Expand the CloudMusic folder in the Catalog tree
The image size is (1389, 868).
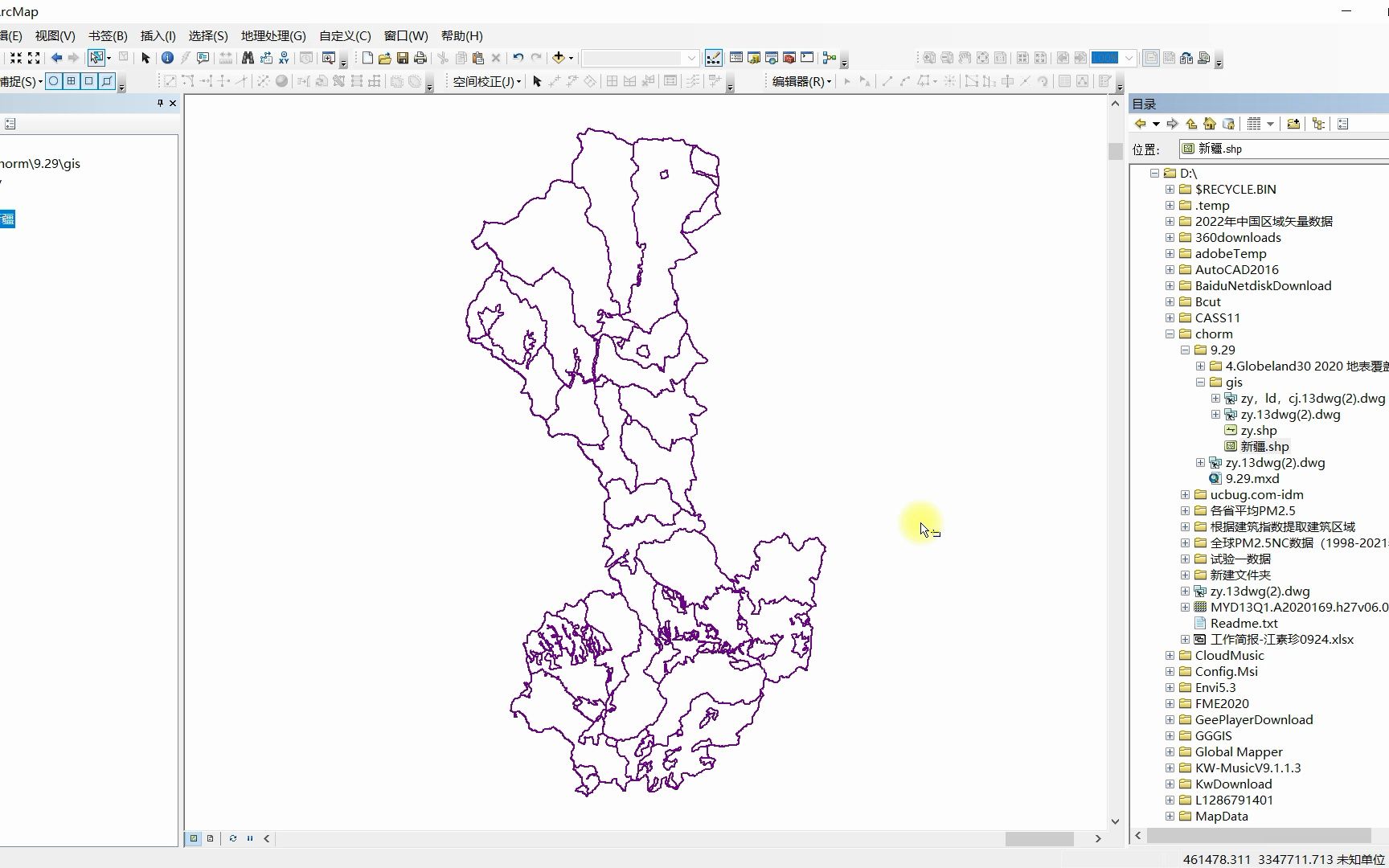click(1170, 655)
